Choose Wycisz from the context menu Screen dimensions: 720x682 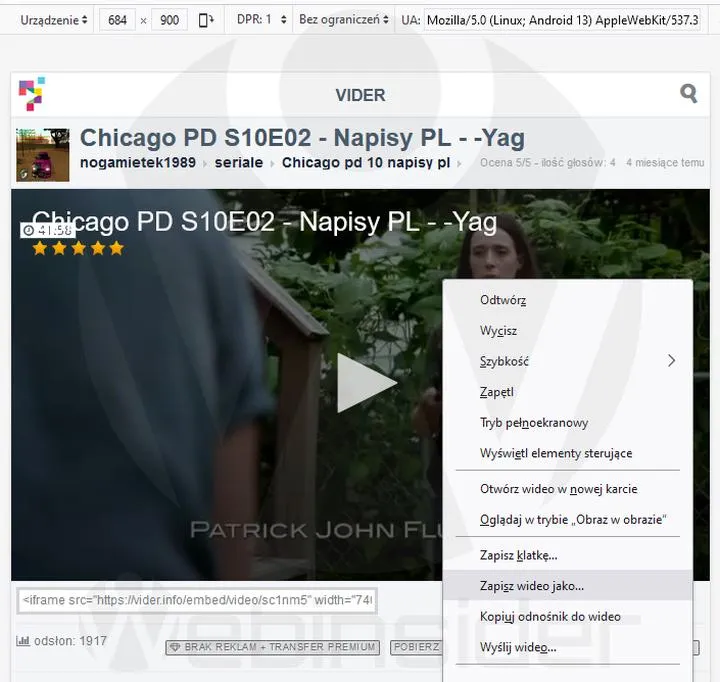point(498,331)
